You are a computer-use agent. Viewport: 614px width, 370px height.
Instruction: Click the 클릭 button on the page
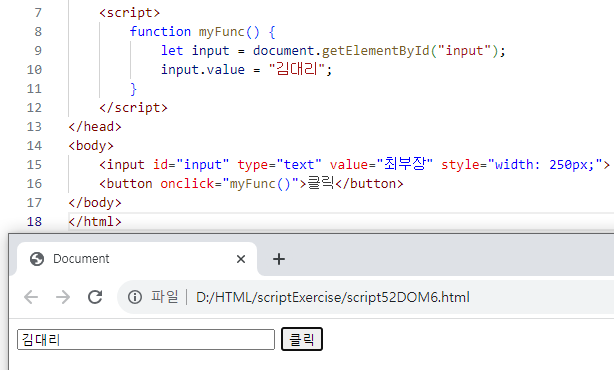[302, 339]
